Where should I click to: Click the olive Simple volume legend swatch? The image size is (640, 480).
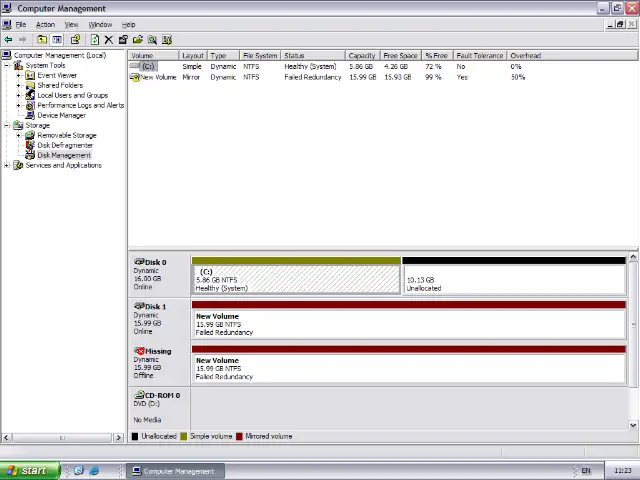[183, 436]
